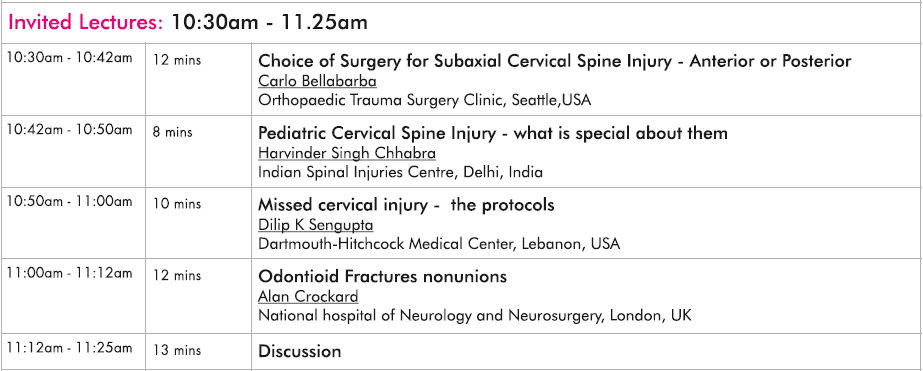This screenshot has height=371, width=923.
Task: Open the Harvinder Singh Chhabra speaker link
Action: click(347, 153)
